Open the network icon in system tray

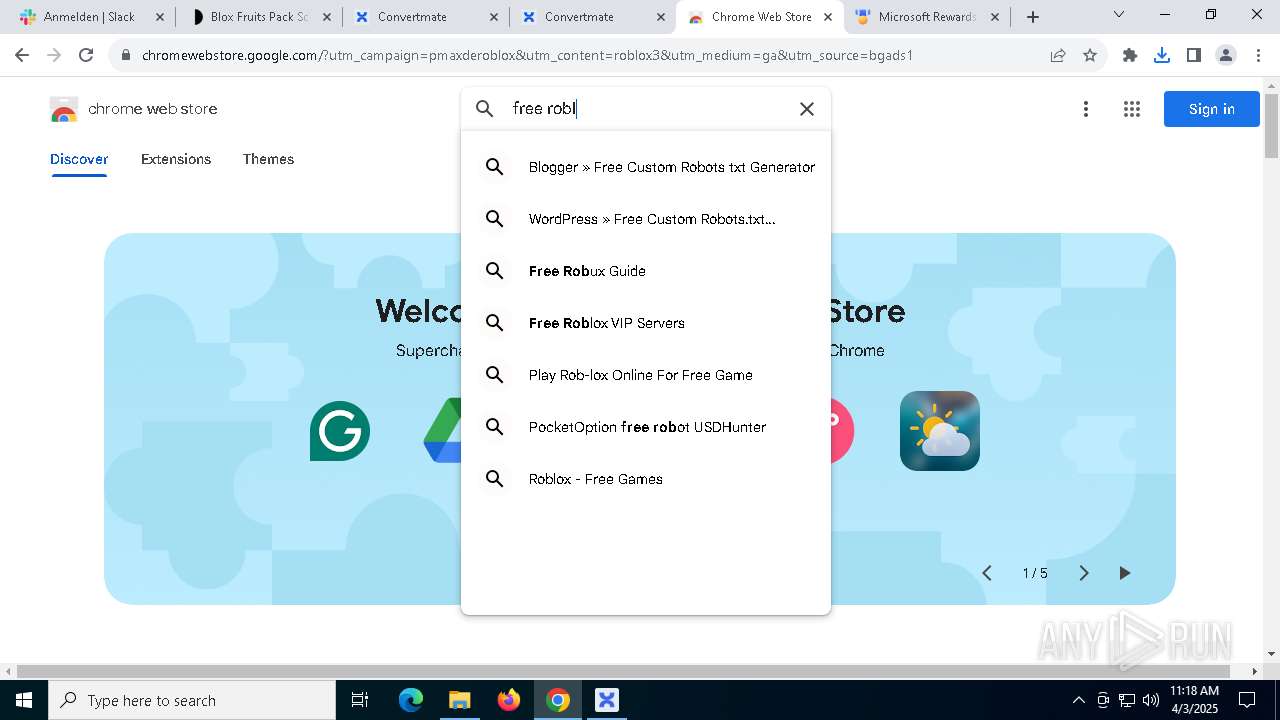(1127, 700)
